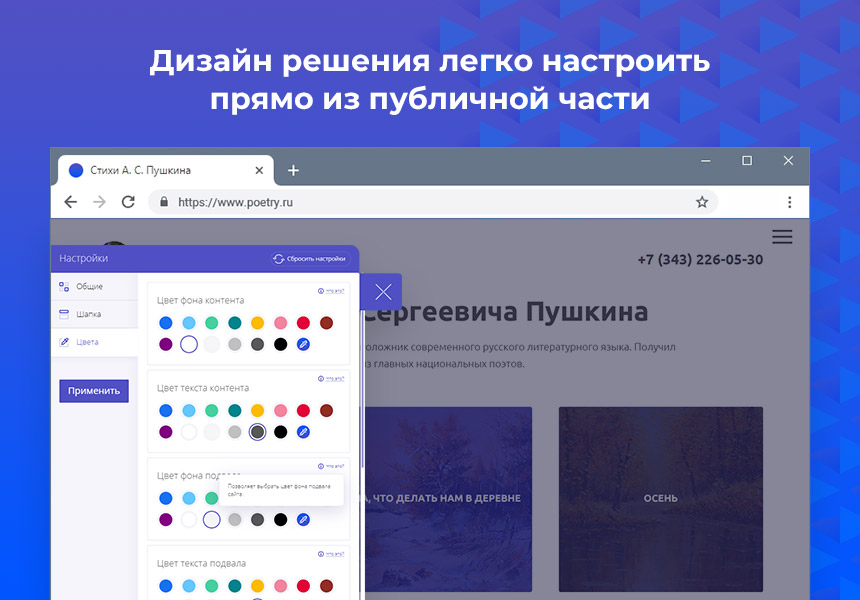Viewport: 860px width, 600px height.
Task: Open the Шапка settings tab
Action: pyautogui.click(x=89, y=314)
